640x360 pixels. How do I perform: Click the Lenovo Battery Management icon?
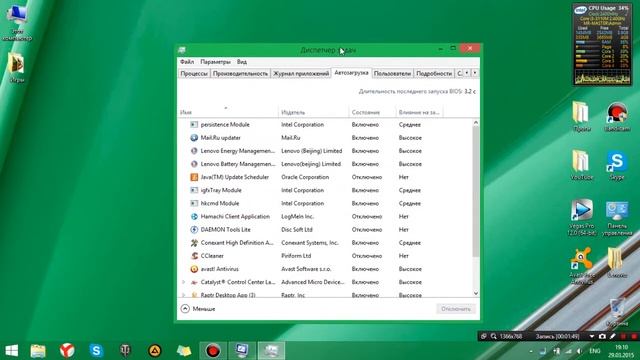coord(194,164)
